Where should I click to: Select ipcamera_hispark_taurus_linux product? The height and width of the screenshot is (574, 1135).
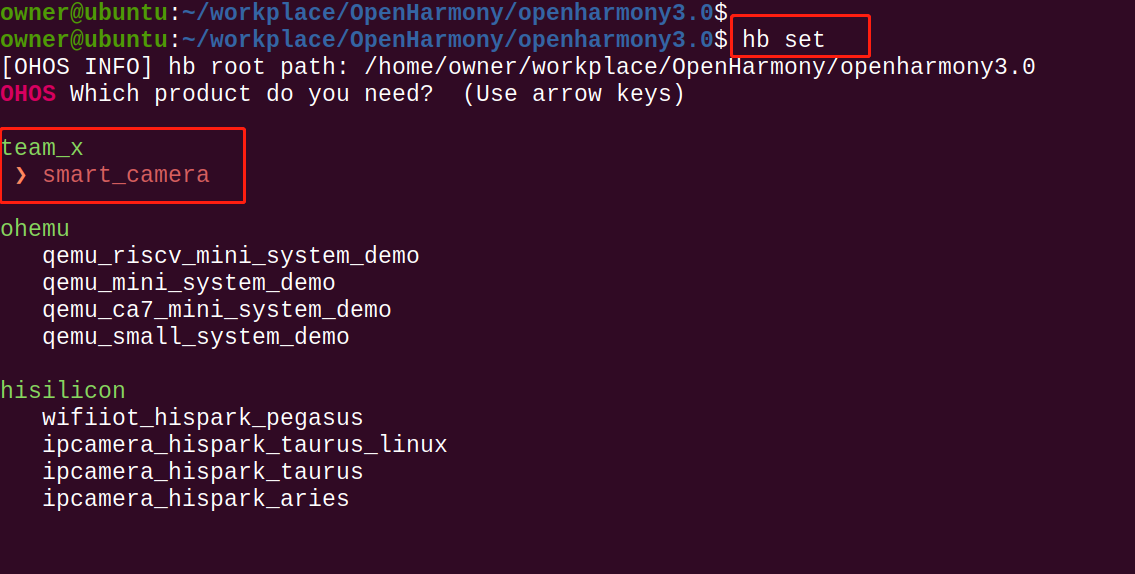point(244,445)
